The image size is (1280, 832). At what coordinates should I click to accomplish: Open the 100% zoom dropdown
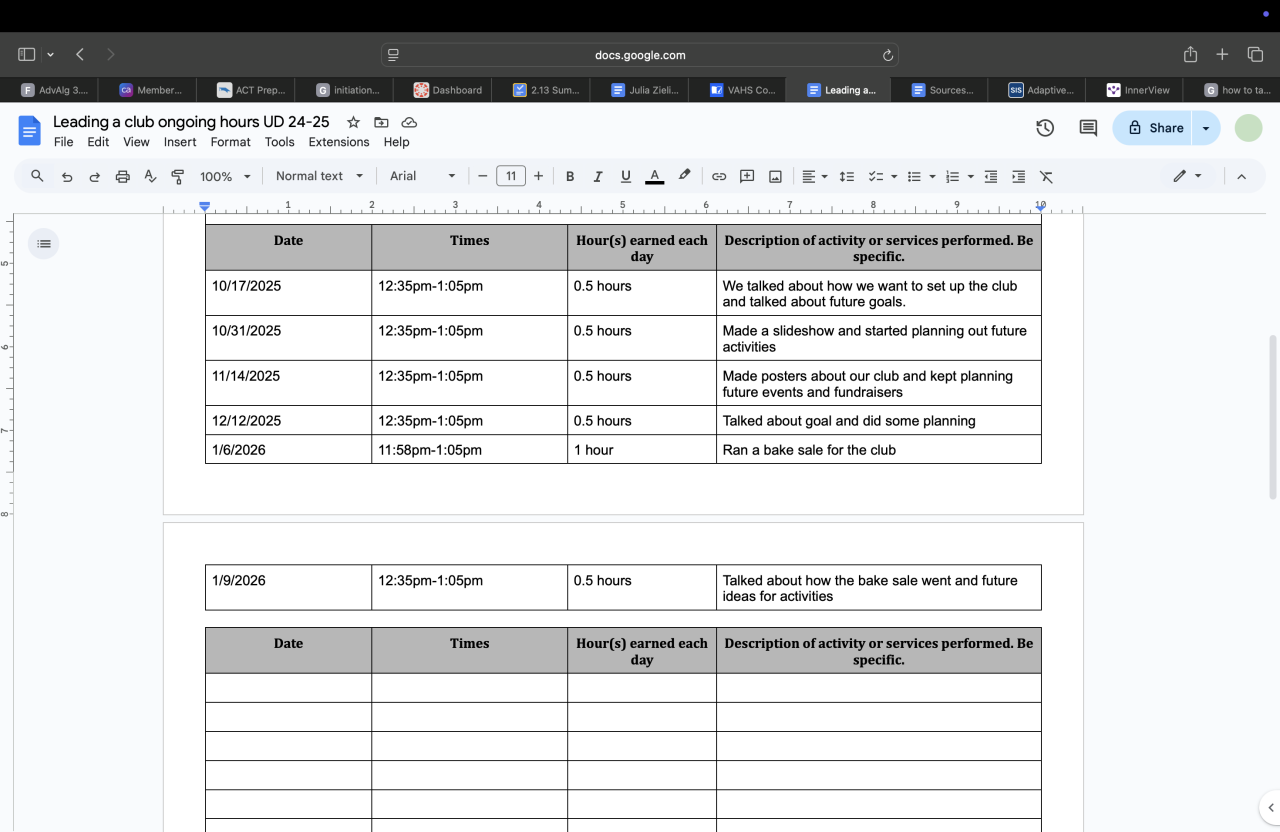click(225, 176)
